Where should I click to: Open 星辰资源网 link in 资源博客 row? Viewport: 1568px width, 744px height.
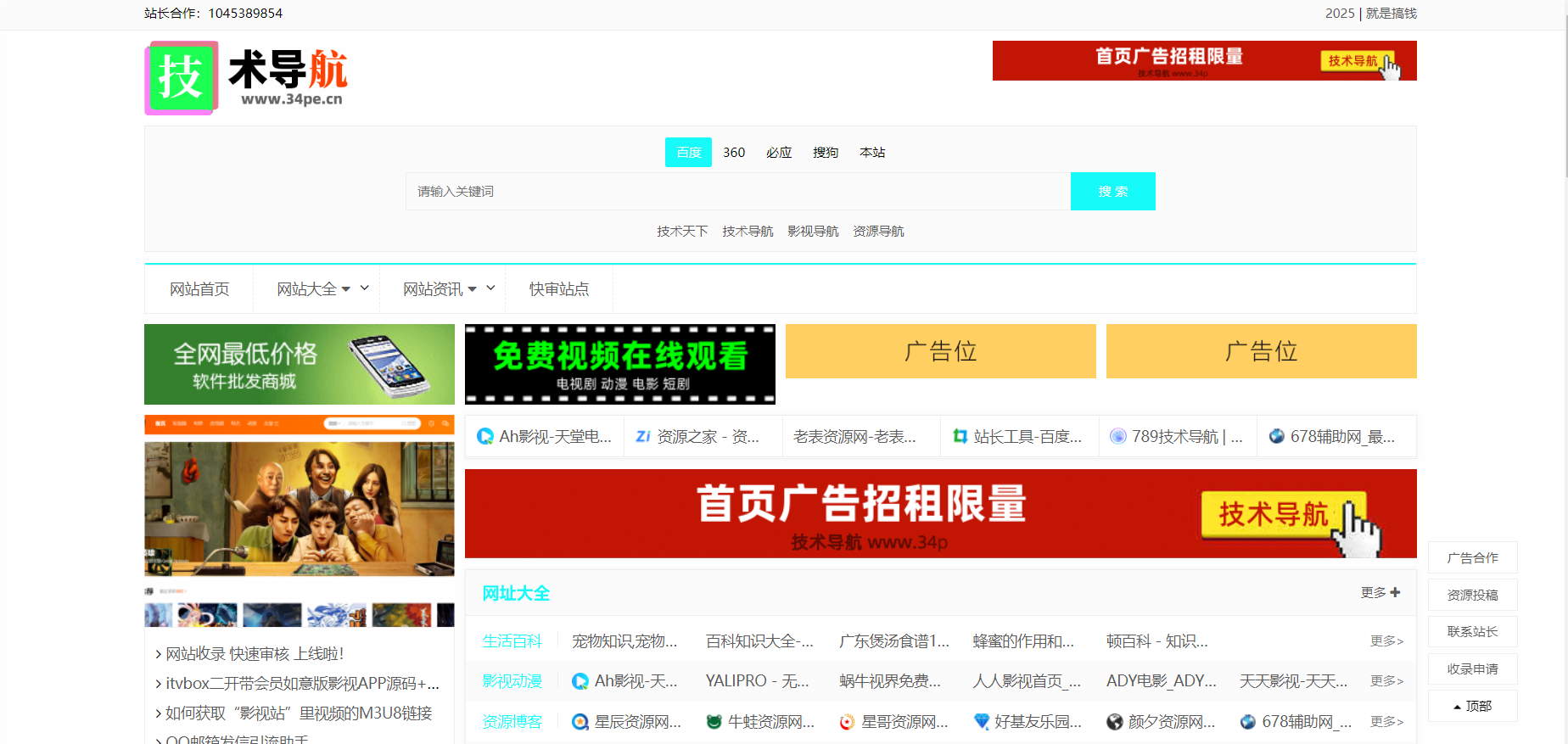(626, 722)
